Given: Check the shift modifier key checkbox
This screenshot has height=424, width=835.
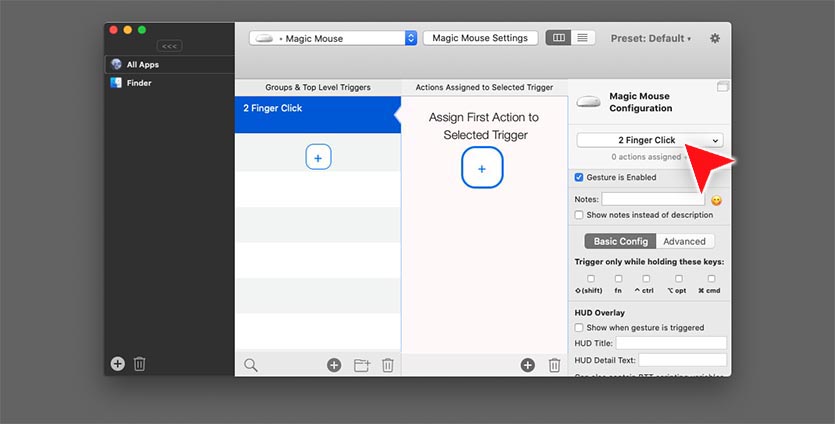Looking at the screenshot, I should [590, 279].
